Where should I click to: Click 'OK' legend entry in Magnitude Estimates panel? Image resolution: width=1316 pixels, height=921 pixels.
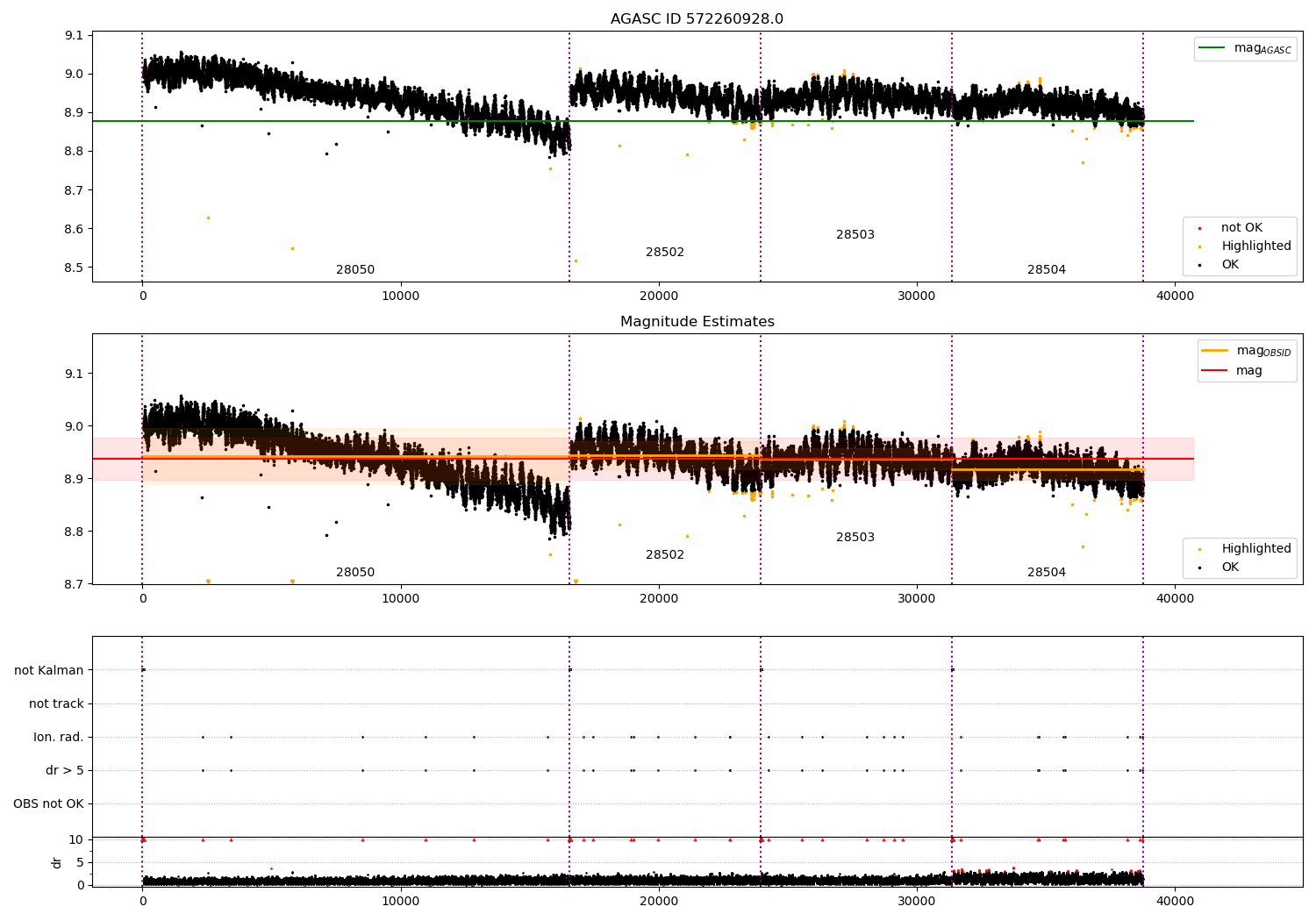(x=1230, y=568)
